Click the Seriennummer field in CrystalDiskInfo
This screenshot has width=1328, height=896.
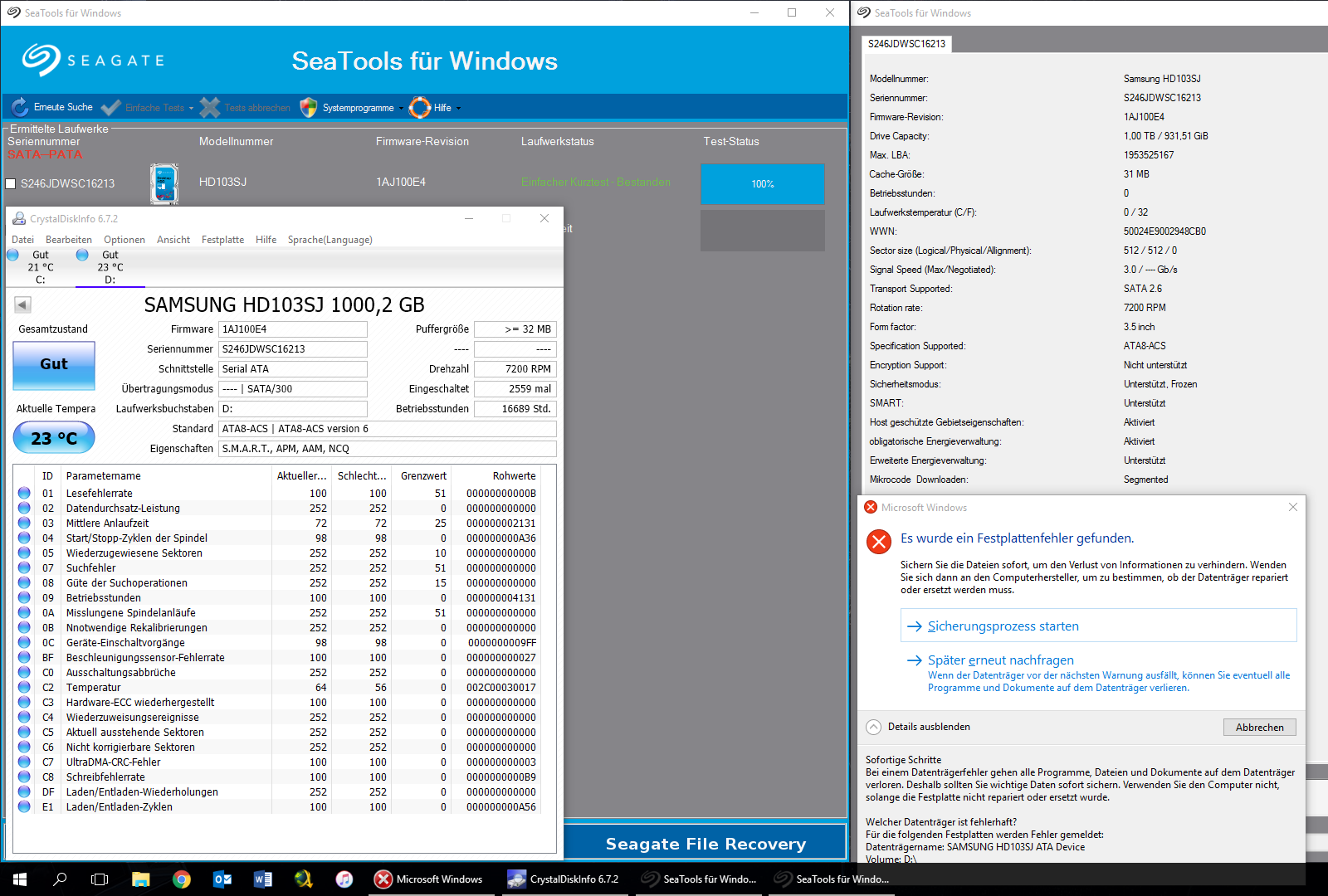tap(293, 349)
